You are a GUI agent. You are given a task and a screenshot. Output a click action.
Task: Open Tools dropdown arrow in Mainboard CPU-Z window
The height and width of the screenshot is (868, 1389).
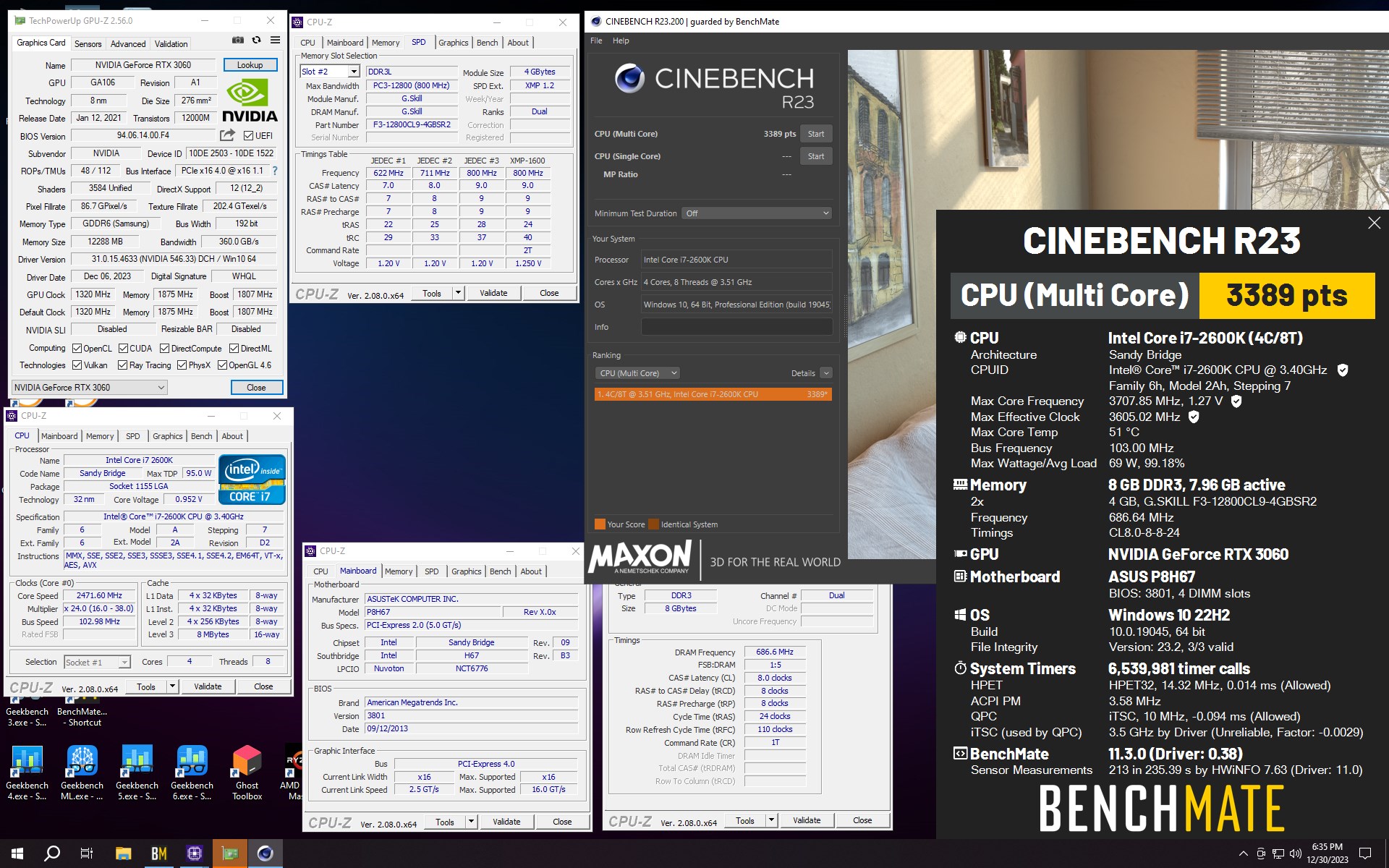pos(471,822)
